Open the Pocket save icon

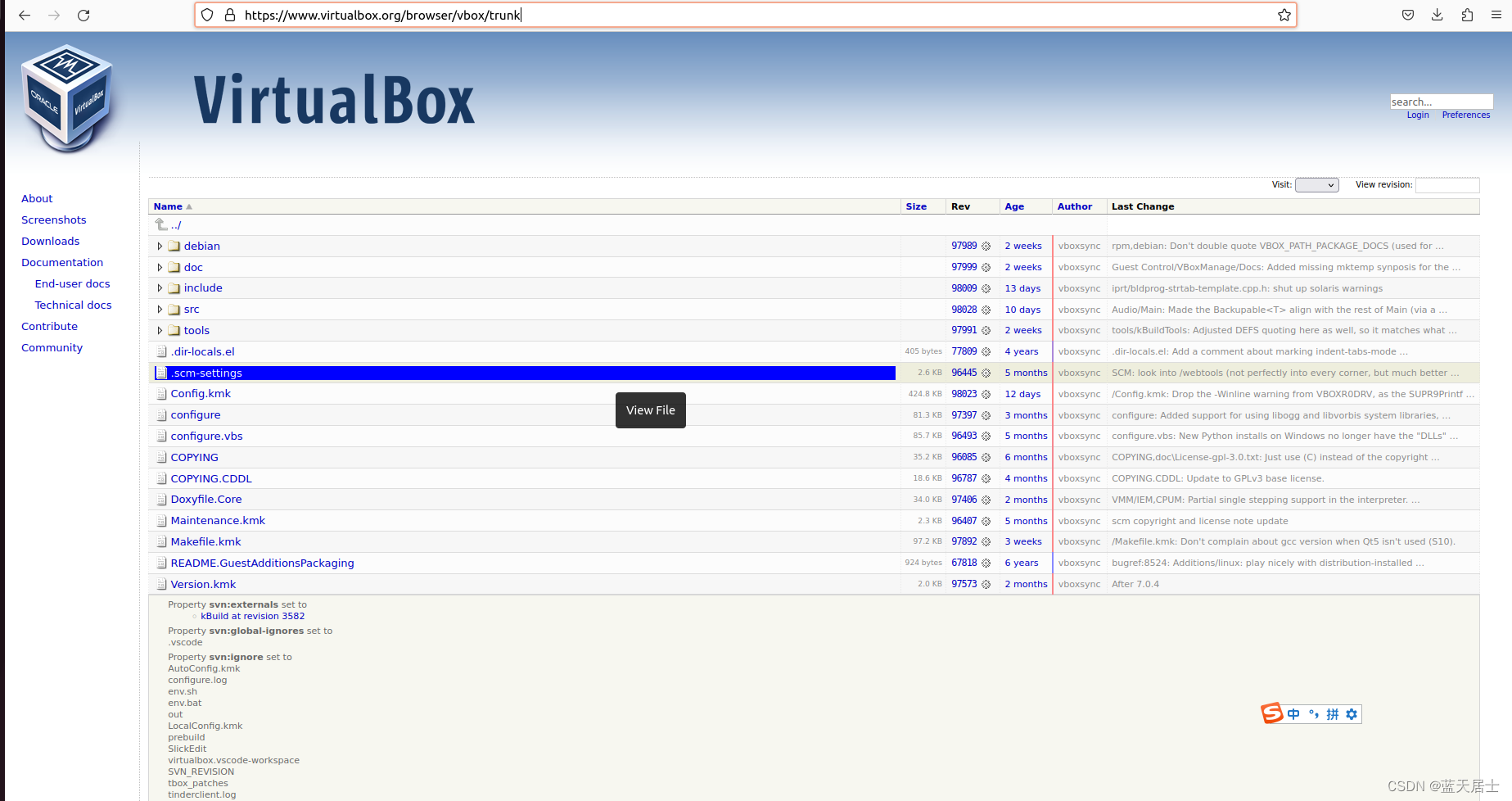coord(1408,15)
